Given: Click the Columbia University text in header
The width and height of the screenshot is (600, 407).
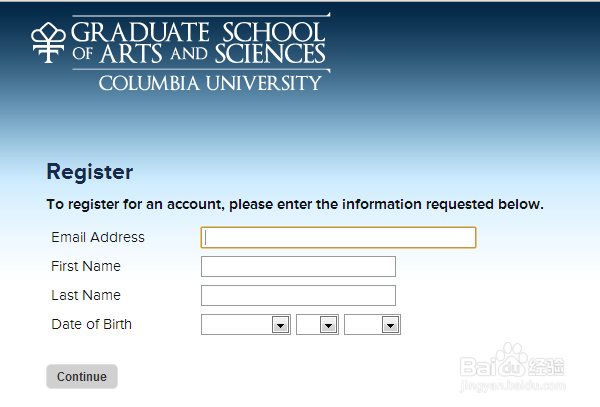Looking at the screenshot, I should 210,83.
